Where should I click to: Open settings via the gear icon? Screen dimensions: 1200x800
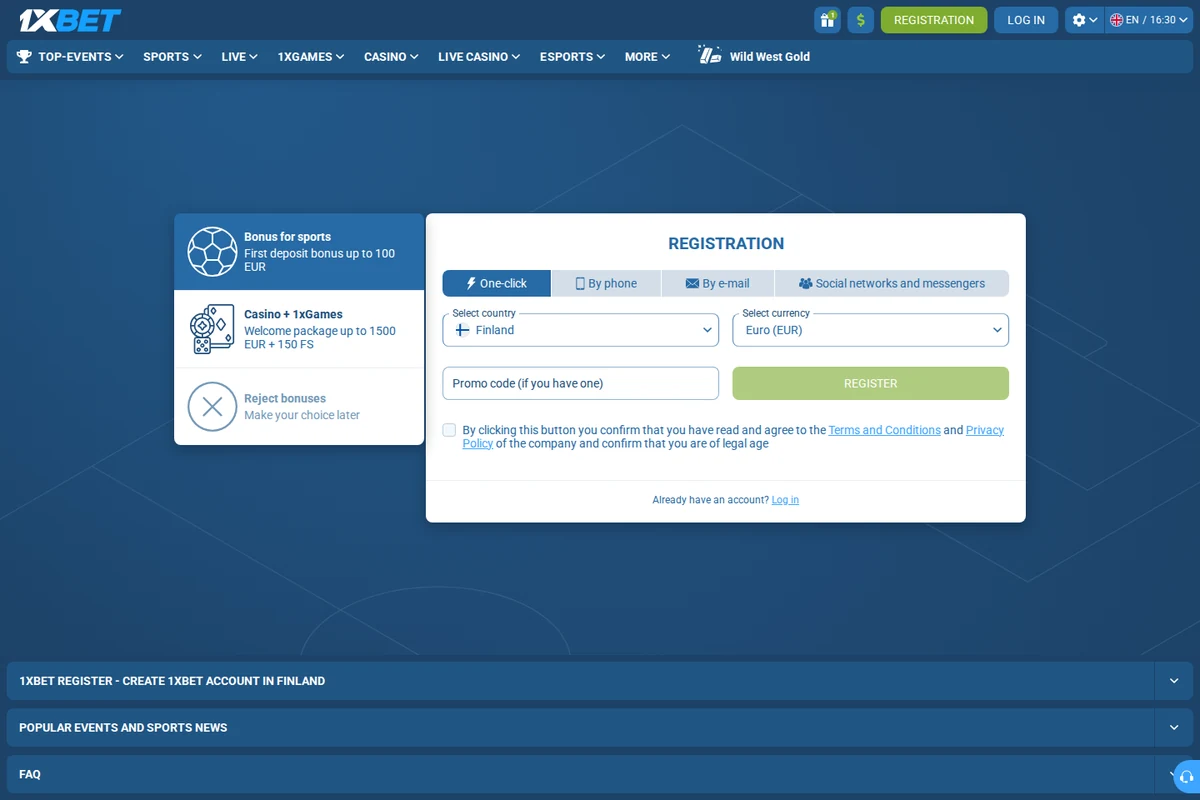(x=1084, y=20)
